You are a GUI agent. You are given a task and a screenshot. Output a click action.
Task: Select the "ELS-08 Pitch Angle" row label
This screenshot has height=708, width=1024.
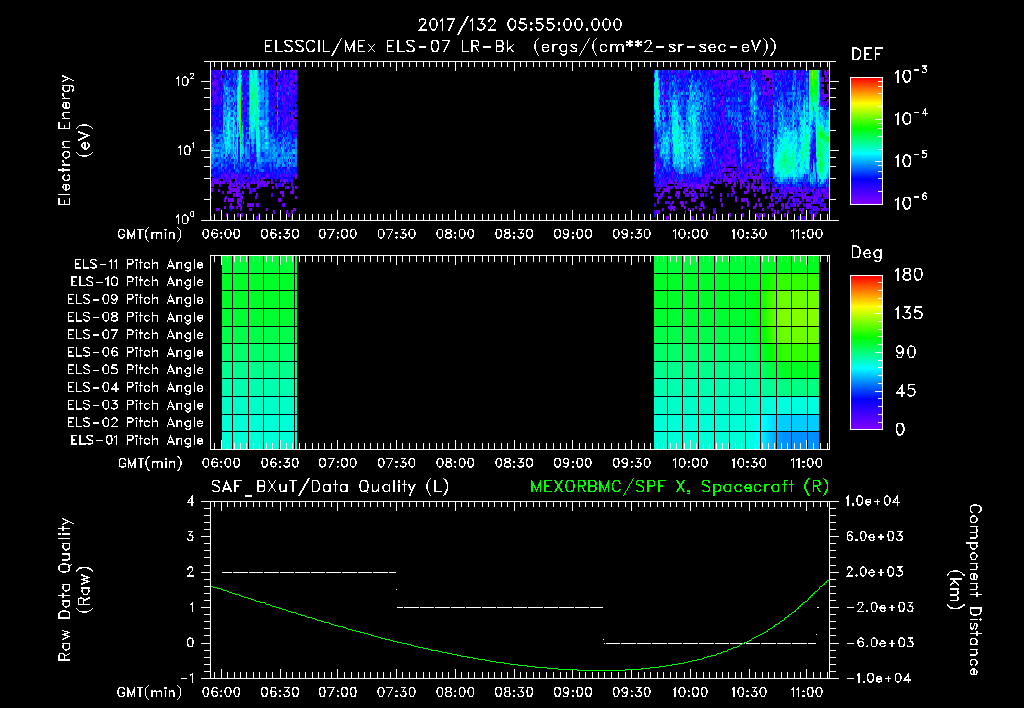pos(136,317)
